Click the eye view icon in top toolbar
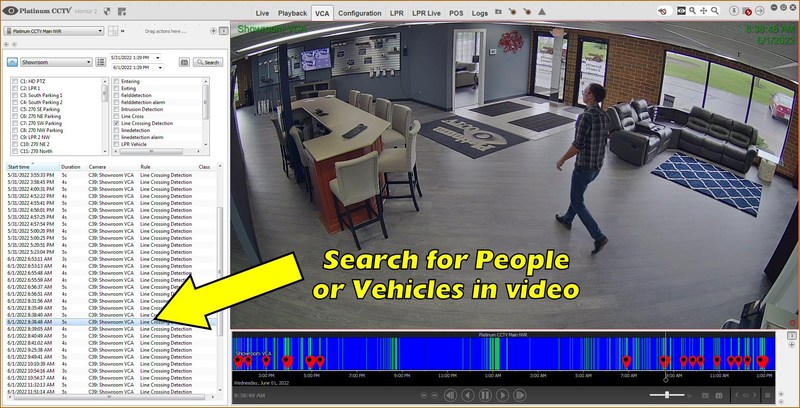Image resolution: width=800 pixels, height=408 pixels. [x=684, y=12]
